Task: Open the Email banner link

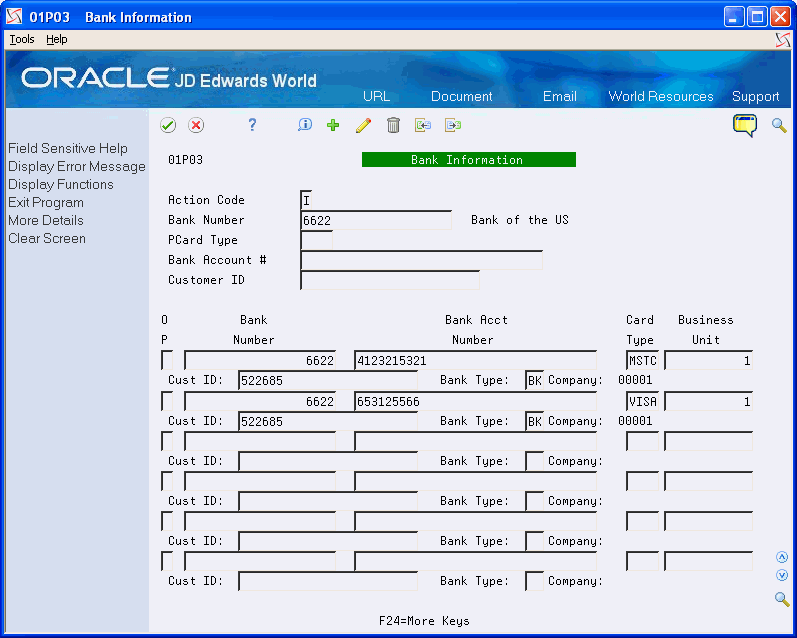Action: point(560,96)
